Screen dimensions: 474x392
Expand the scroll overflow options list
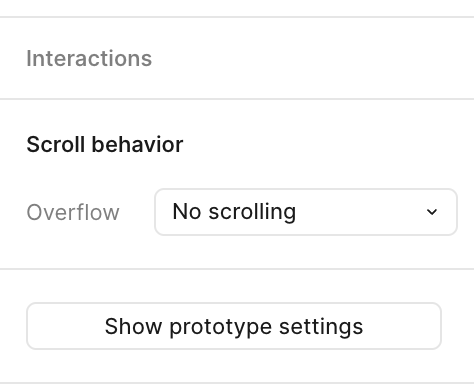pos(306,212)
